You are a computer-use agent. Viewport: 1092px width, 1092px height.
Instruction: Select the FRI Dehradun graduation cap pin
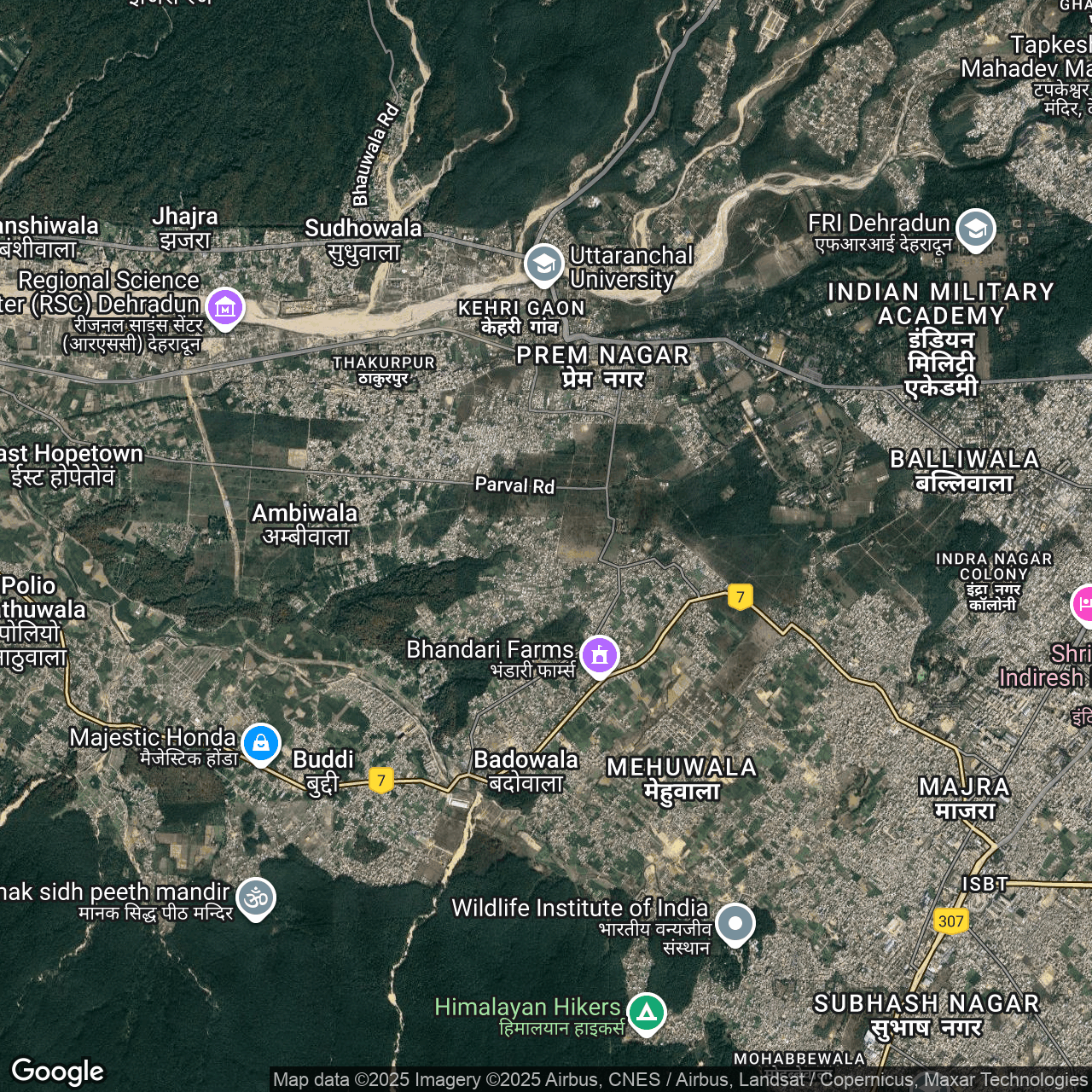pos(975,229)
